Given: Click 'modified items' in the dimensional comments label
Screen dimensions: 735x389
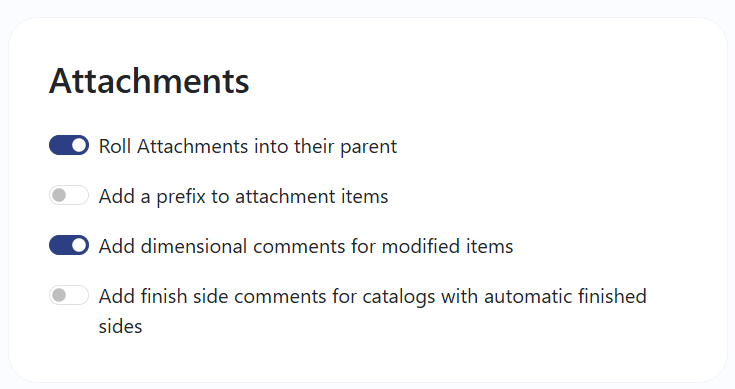Looking at the screenshot, I should click(448, 246).
